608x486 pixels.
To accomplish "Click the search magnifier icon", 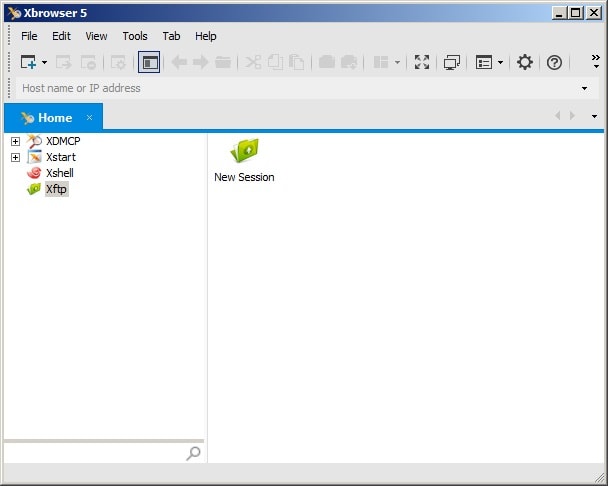I will tap(193, 453).
